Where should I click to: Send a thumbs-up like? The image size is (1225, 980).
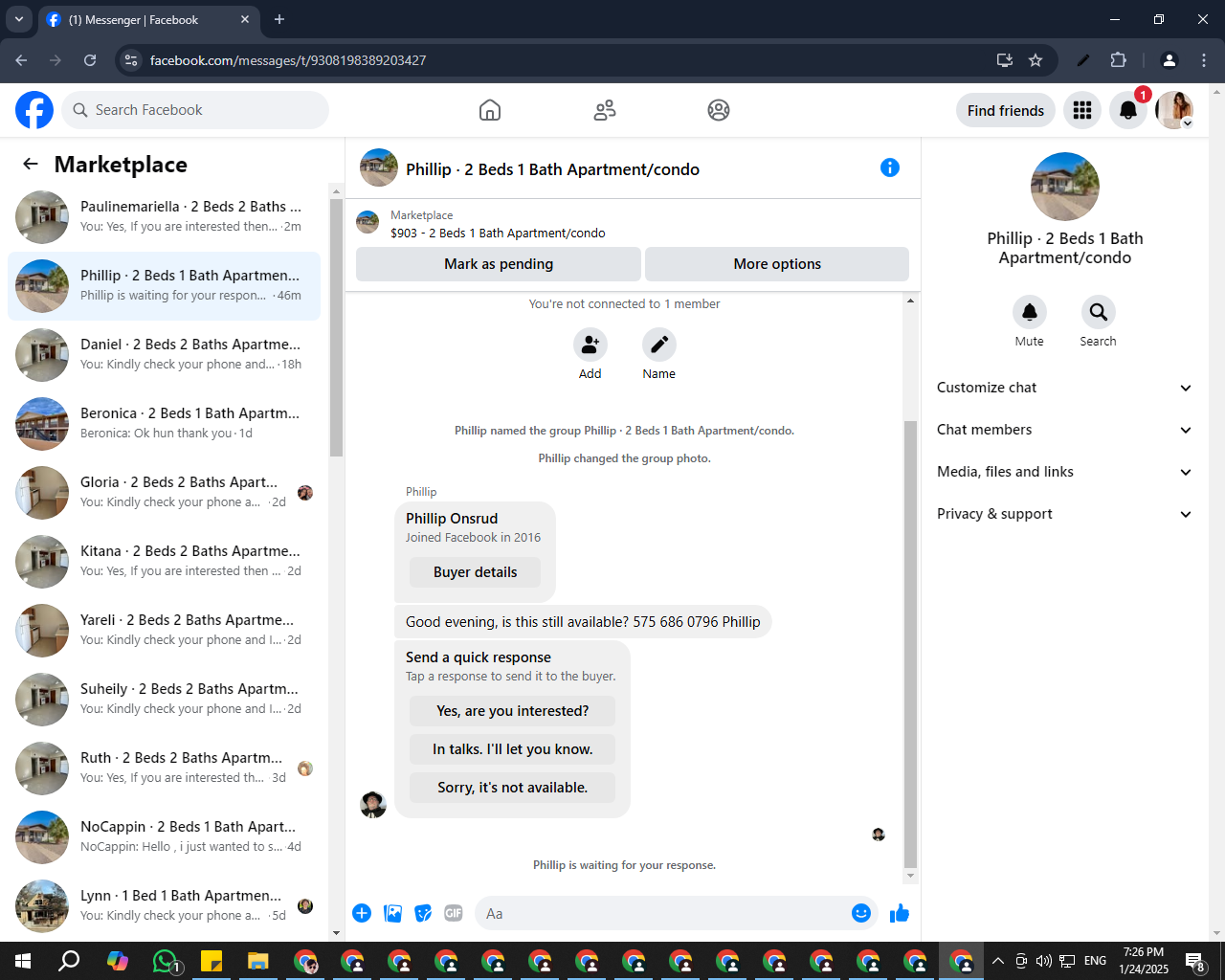coord(900,913)
